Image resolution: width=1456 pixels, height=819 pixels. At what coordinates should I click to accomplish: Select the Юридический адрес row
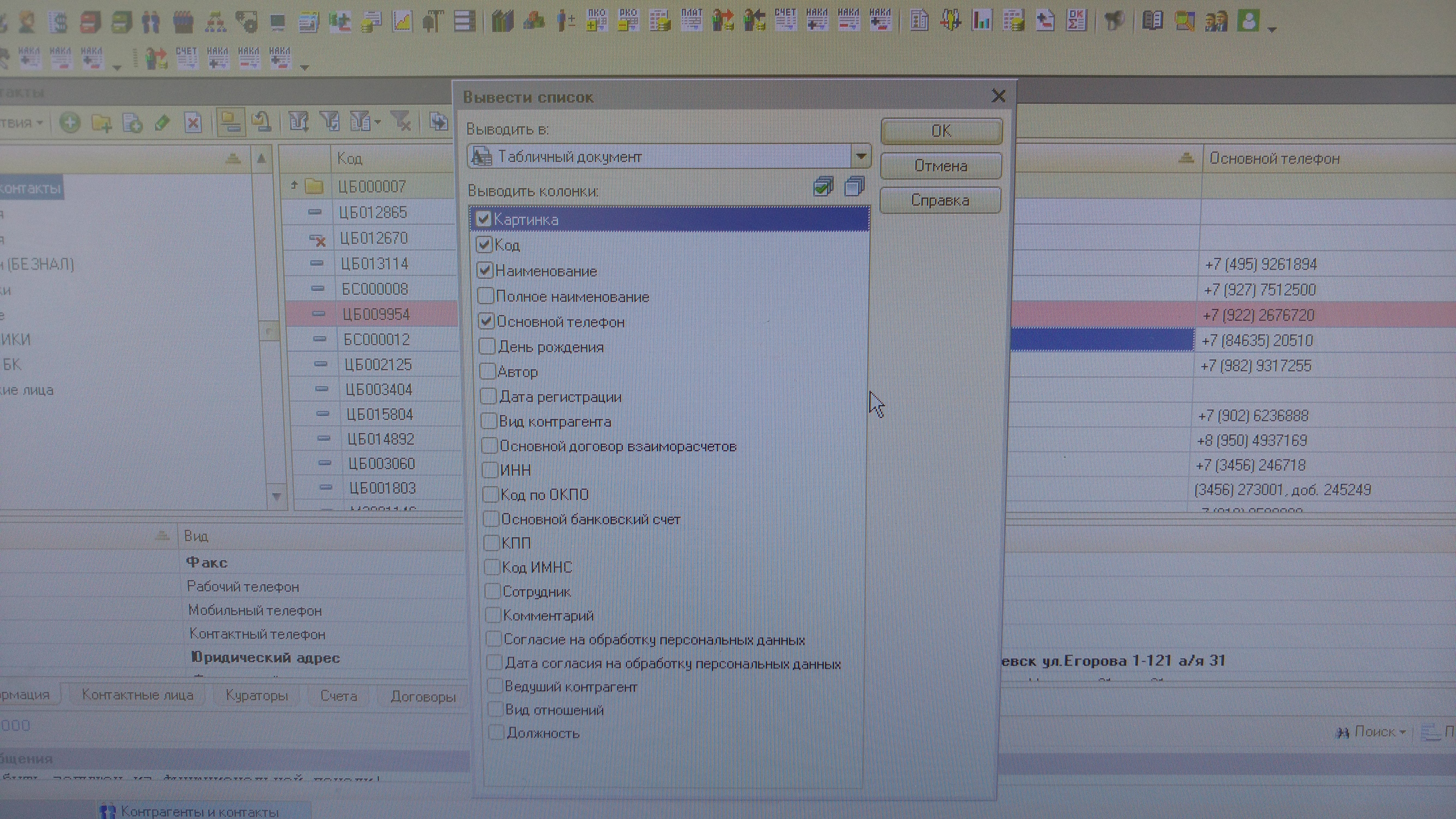point(265,658)
